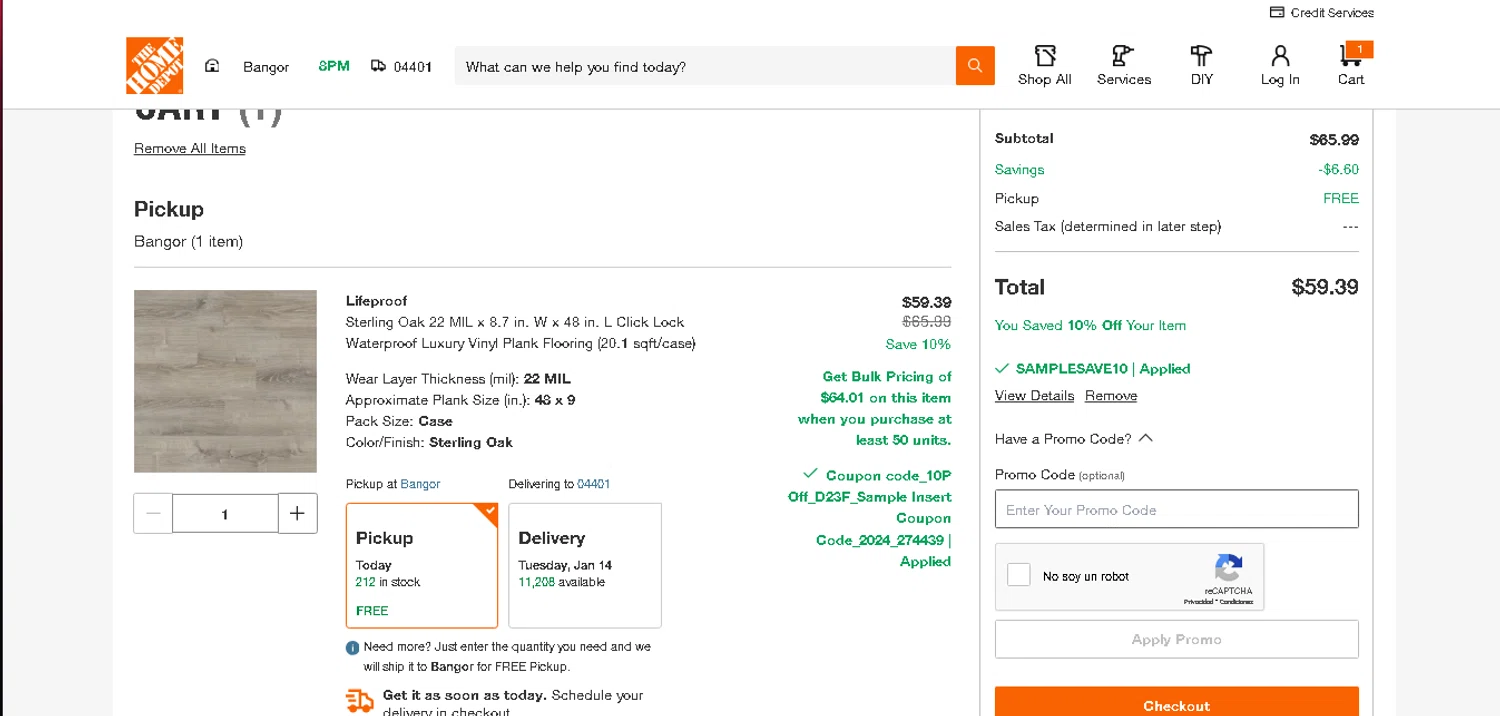
Task: Click the info icon beside Need more
Action: point(353,648)
